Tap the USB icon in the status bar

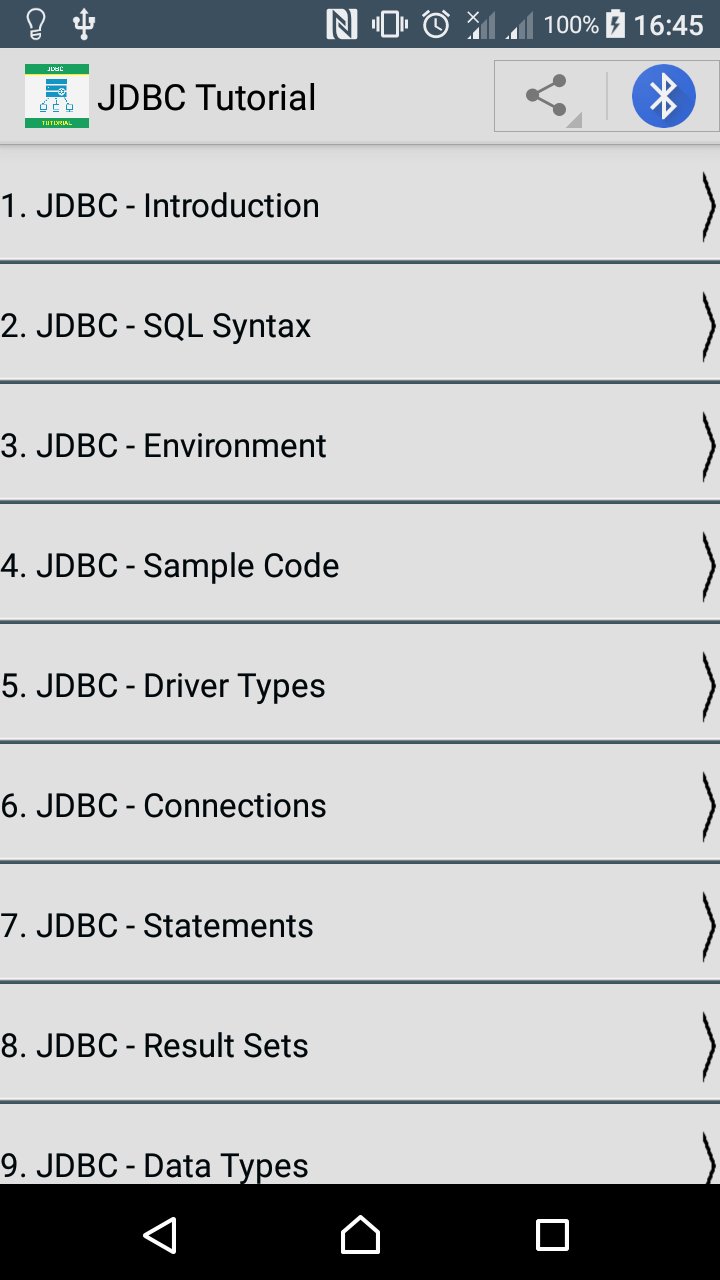[84, 22]
